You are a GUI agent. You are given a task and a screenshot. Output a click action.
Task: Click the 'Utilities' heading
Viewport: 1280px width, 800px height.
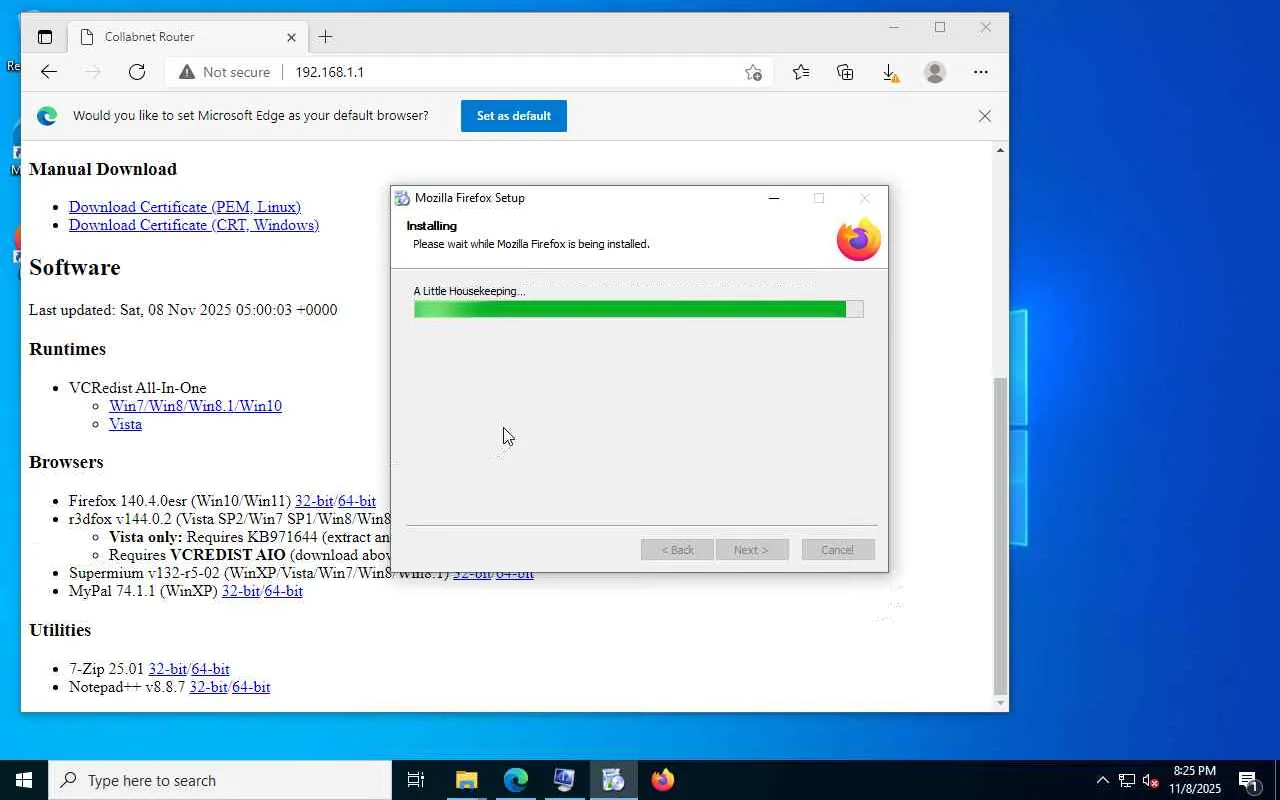point(60,630)
